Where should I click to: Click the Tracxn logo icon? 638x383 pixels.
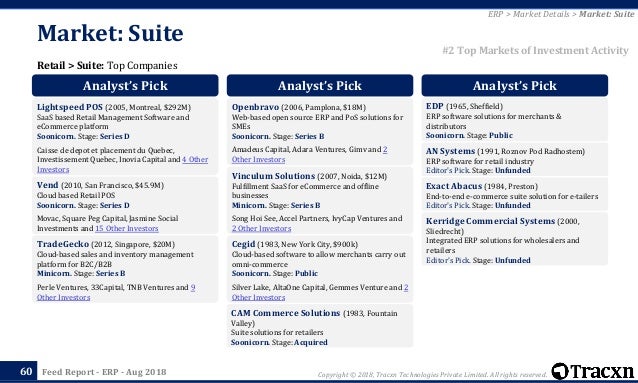[x=560, y=371]
